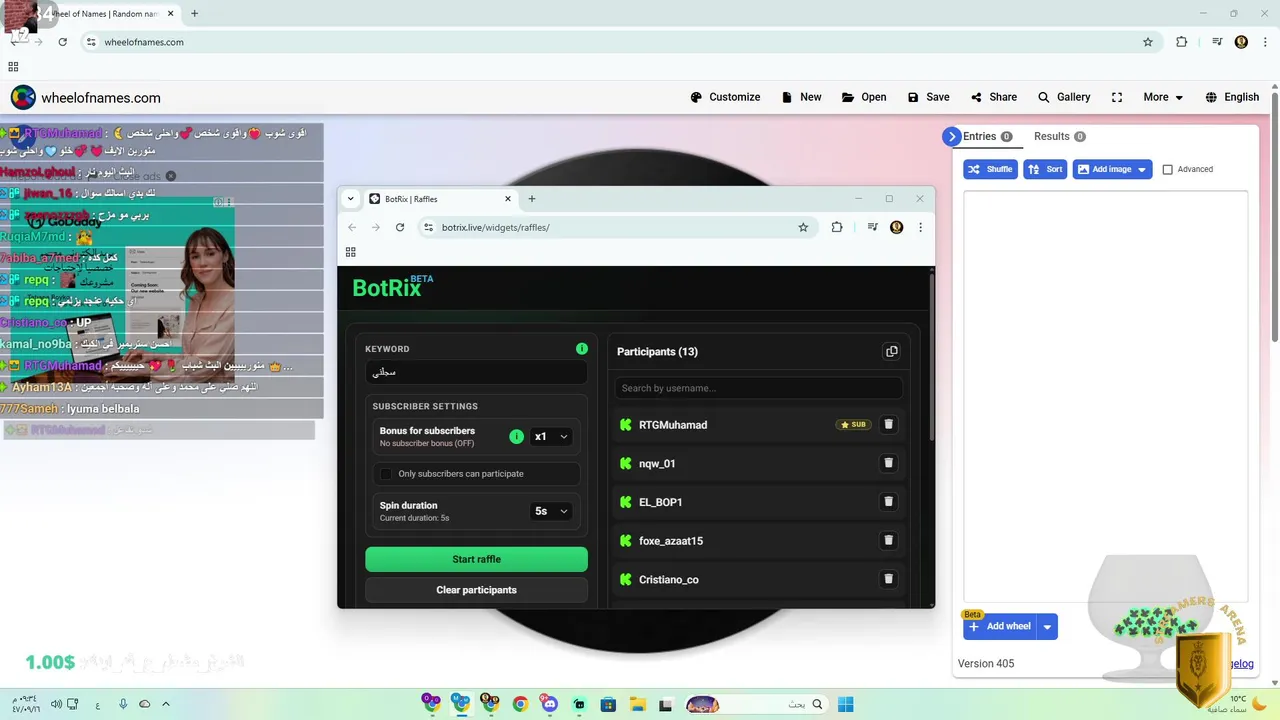Screen dimensions: 1280x720
Task: Click the green keyword info icon
Action: [582, 349]
